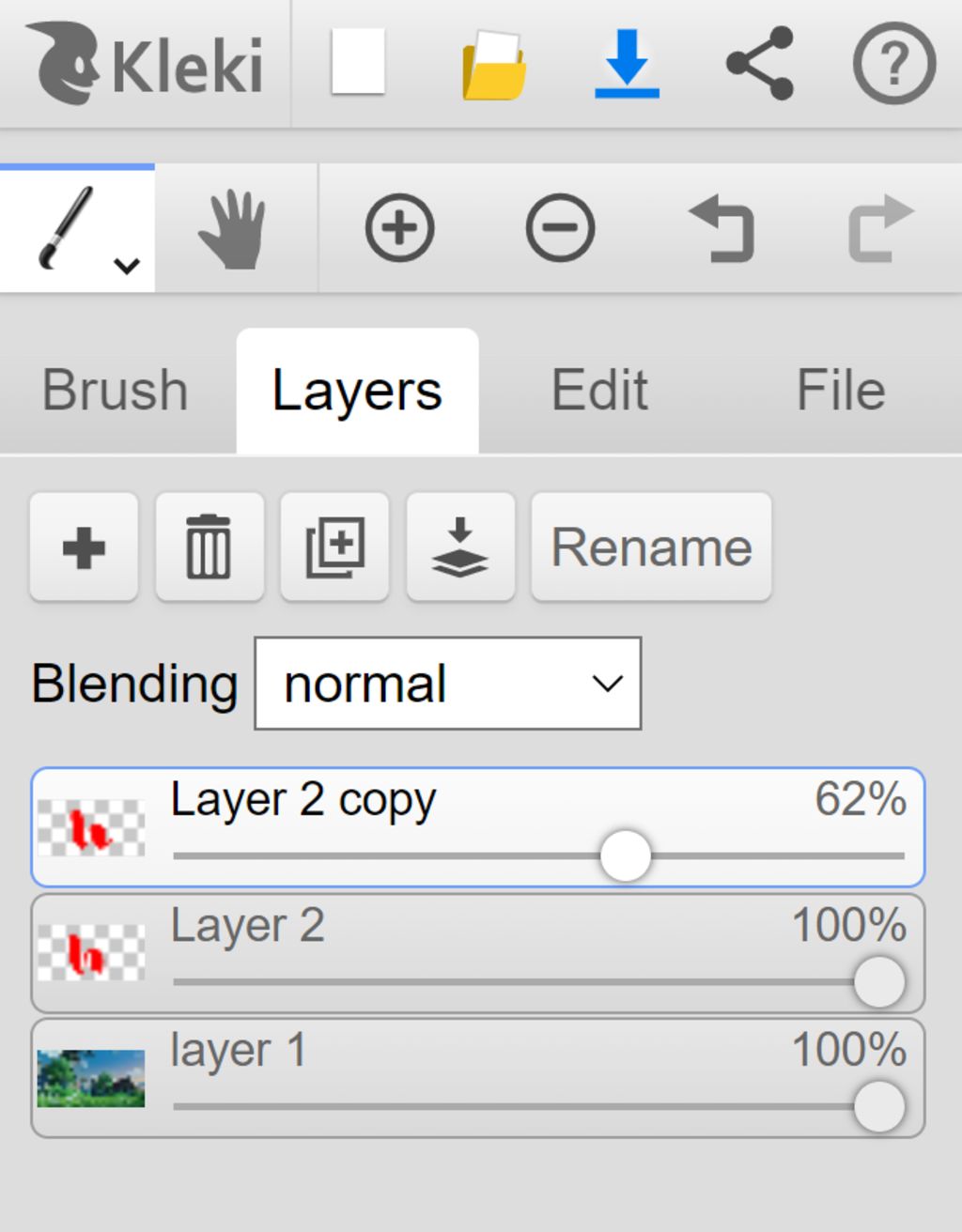Duplicate the layer with the copy icon
The width and height of the screenshot is (962, 1232).
[x=334, y=547]
